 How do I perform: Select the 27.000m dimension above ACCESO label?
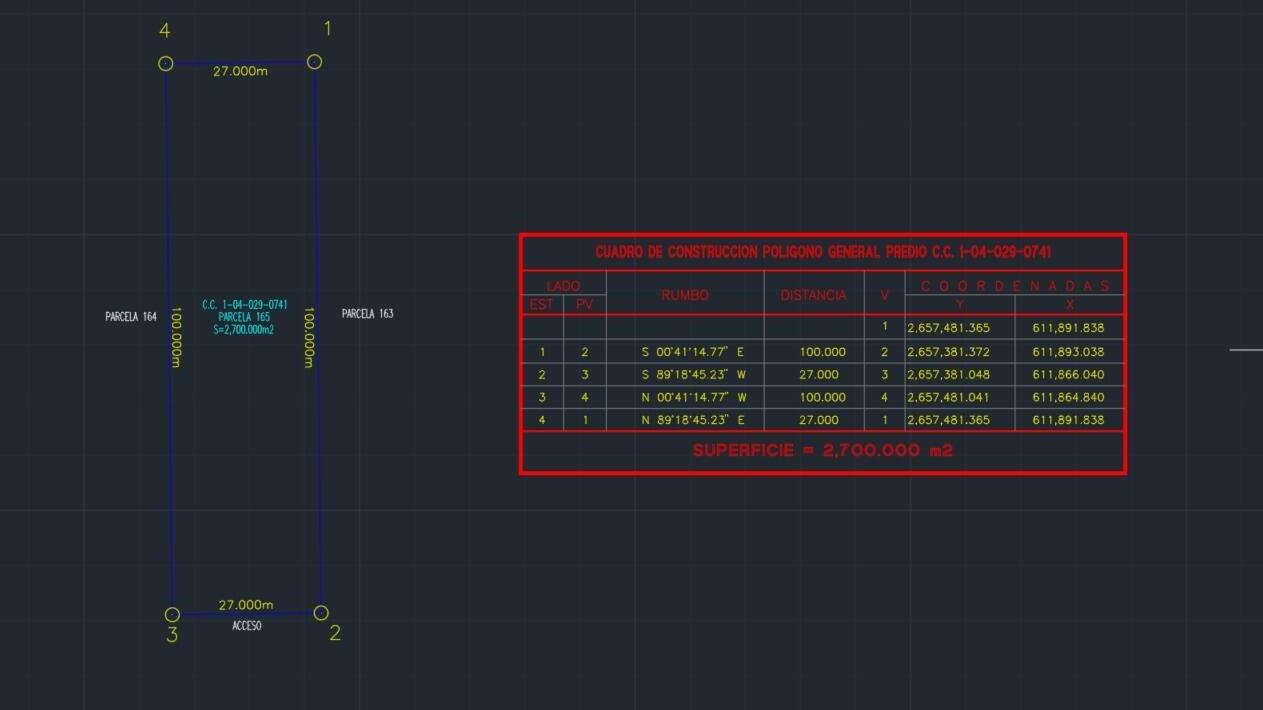[246, 605]
